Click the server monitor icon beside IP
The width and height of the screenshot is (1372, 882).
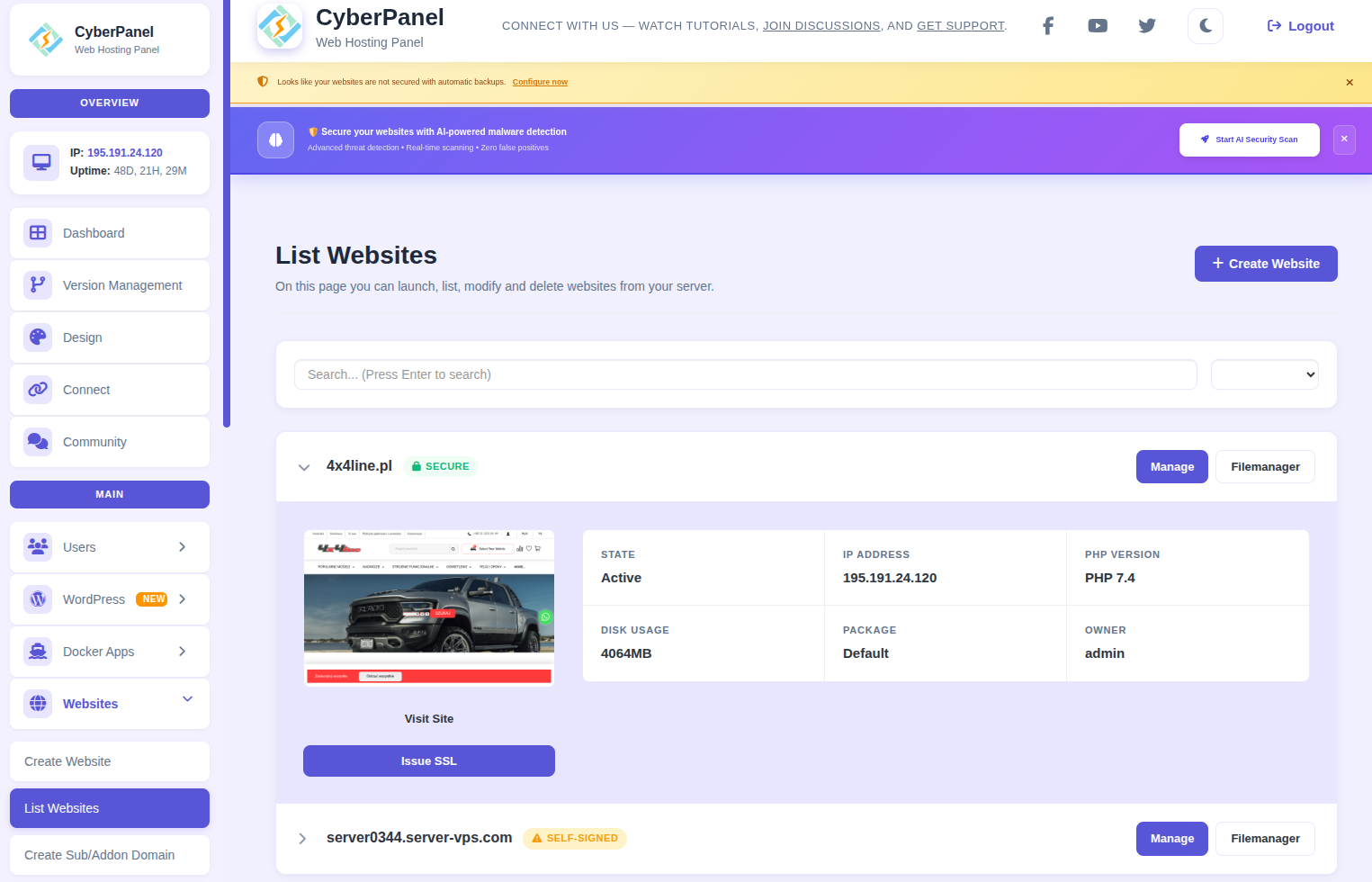pos(41,163)
